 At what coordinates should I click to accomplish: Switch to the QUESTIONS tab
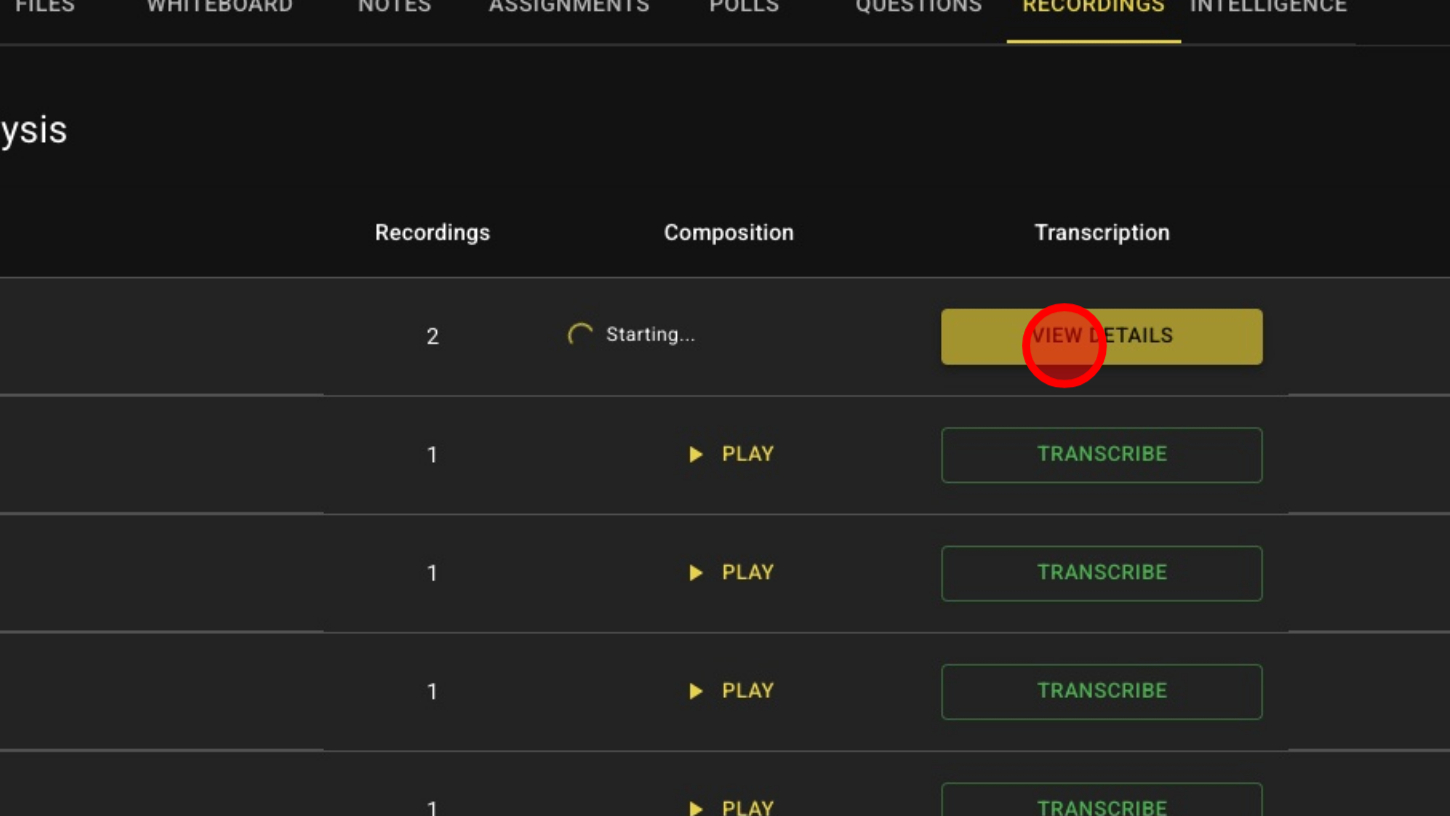(x=918, y=8)
